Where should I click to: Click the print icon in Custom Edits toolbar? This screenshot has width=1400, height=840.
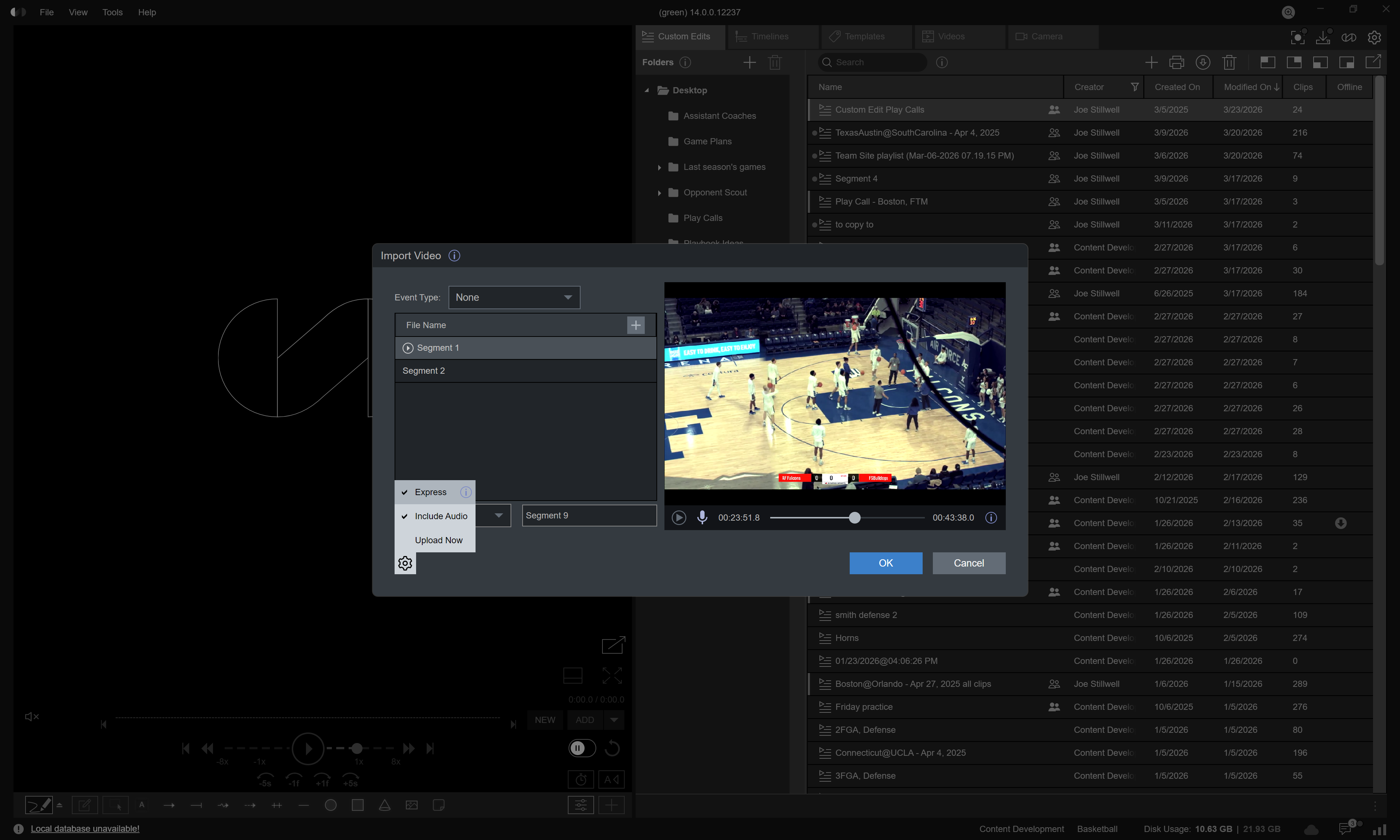click(x=1176, y=62)
